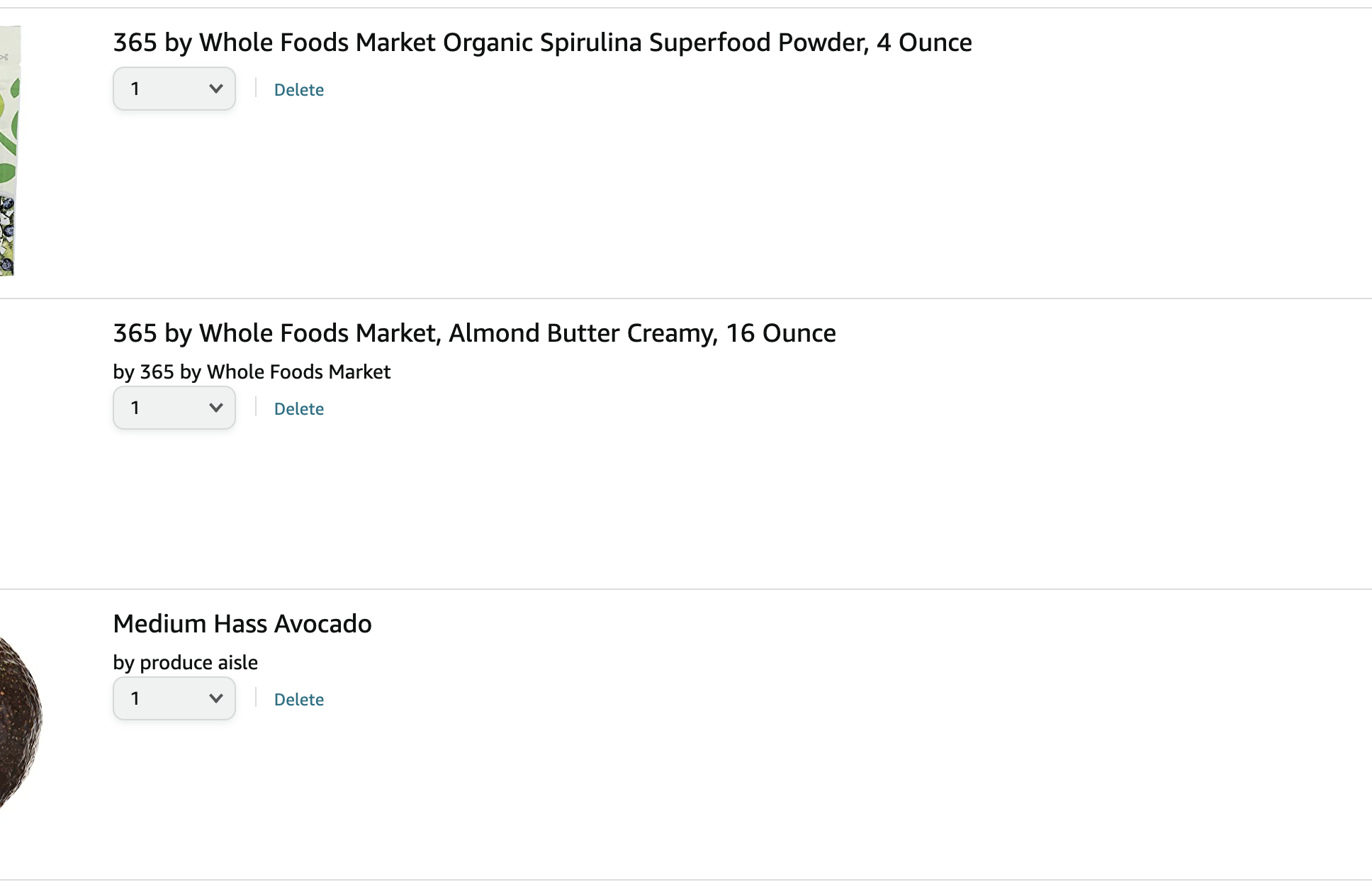
Task: Click quantity value 1 for Almond Butter
Action: tap(135, 408)
